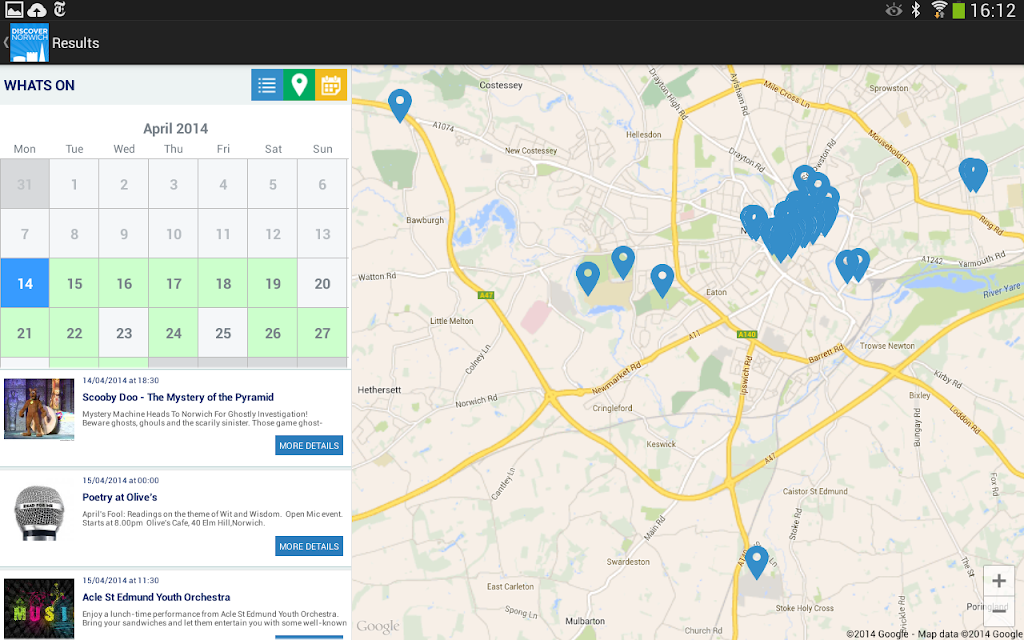Viewport: 1024px width, 640px height.
Task: Select April 26 on the calendar
Action: coord(273,333)
